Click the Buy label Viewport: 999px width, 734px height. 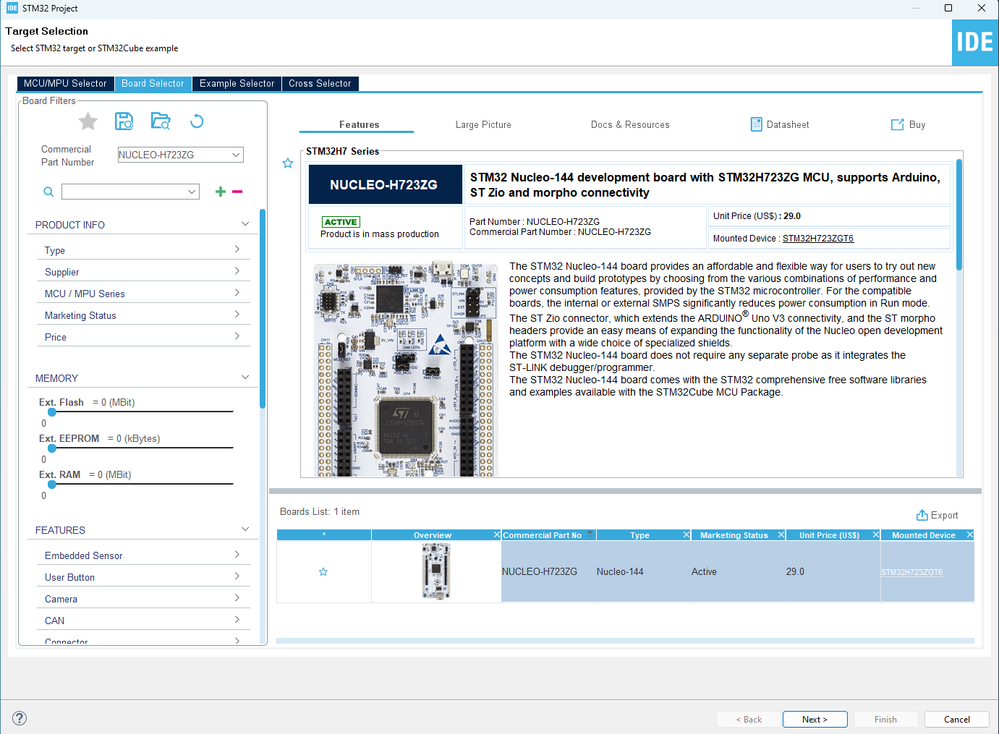click(x=917, y=125)
